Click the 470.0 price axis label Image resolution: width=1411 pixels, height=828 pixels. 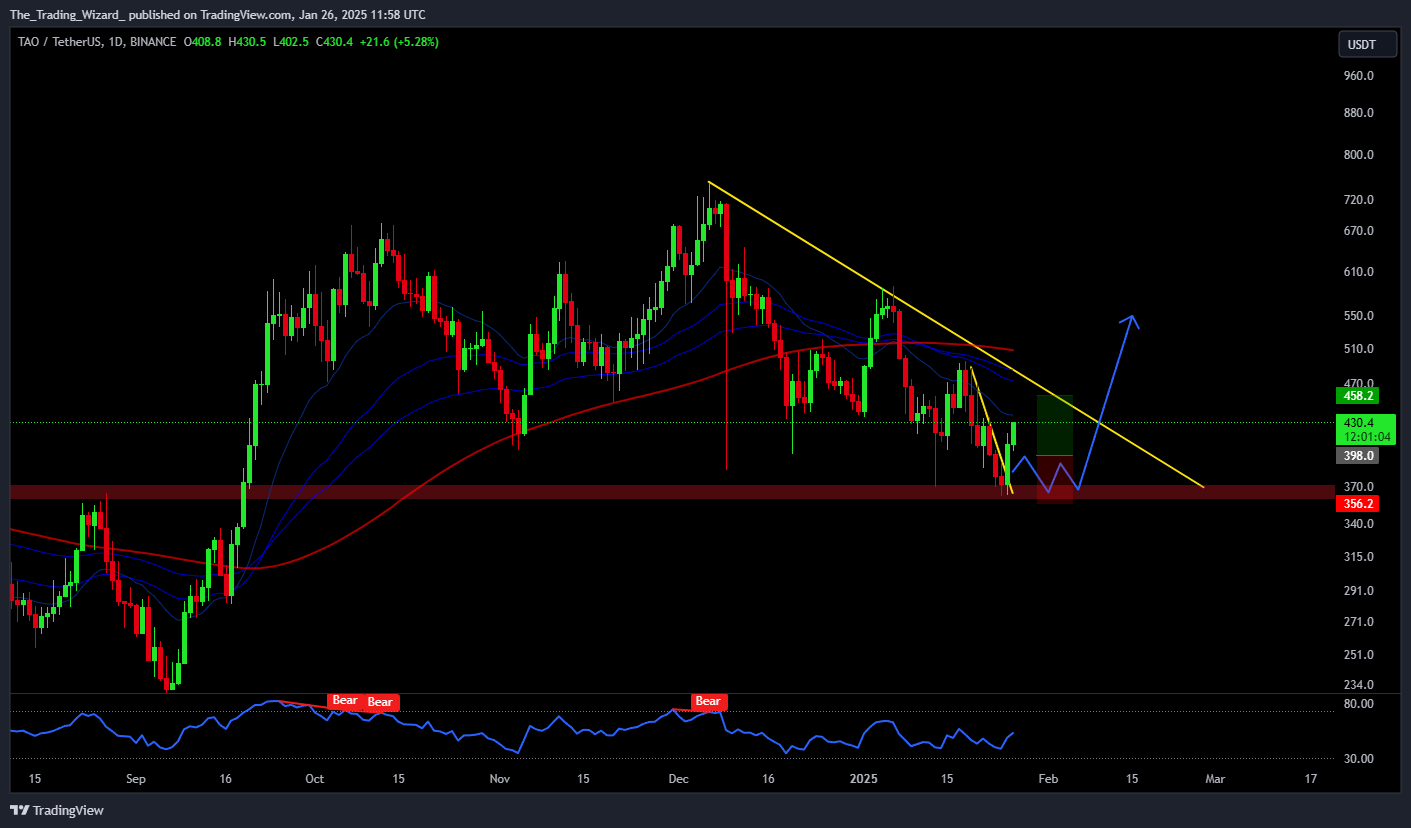pos(1359,383)
